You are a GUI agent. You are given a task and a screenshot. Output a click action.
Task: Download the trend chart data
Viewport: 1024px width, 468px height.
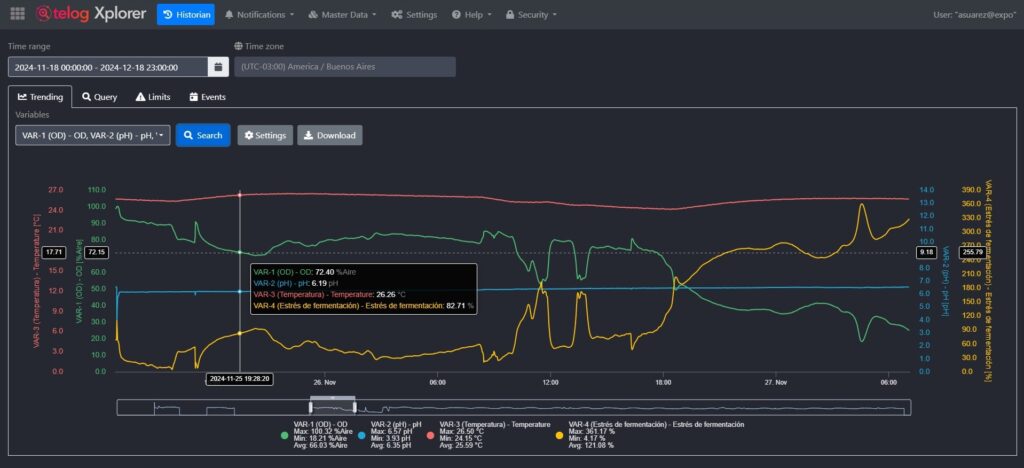329,135
